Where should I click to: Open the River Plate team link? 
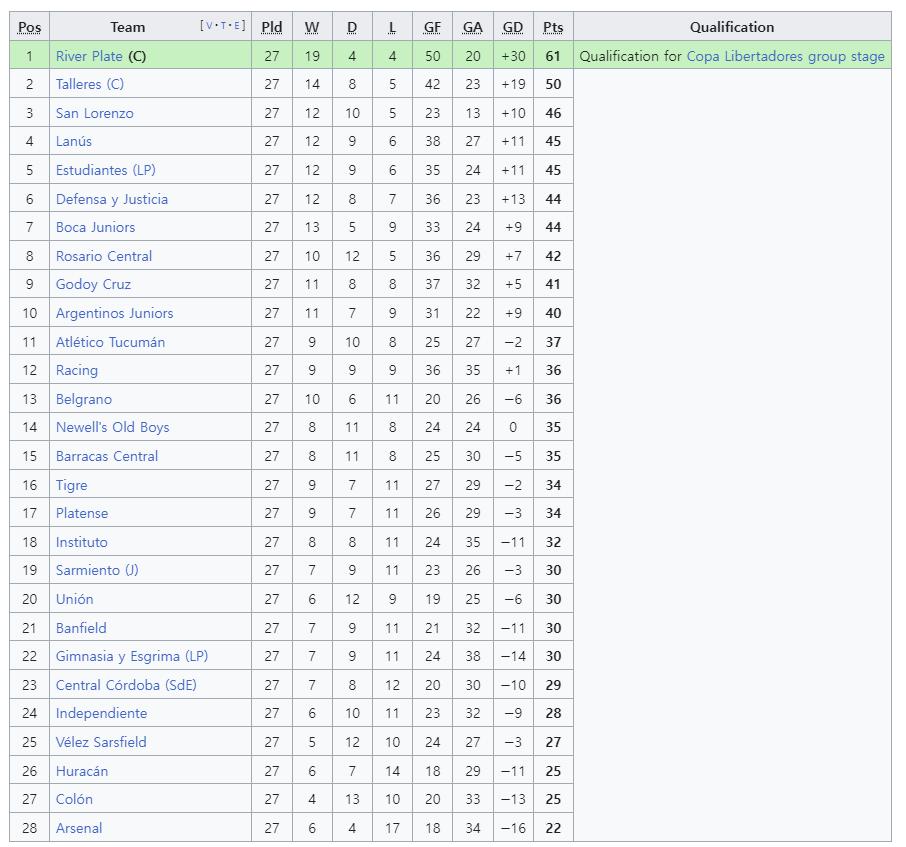pyautogui.click(x=89, y=56)
